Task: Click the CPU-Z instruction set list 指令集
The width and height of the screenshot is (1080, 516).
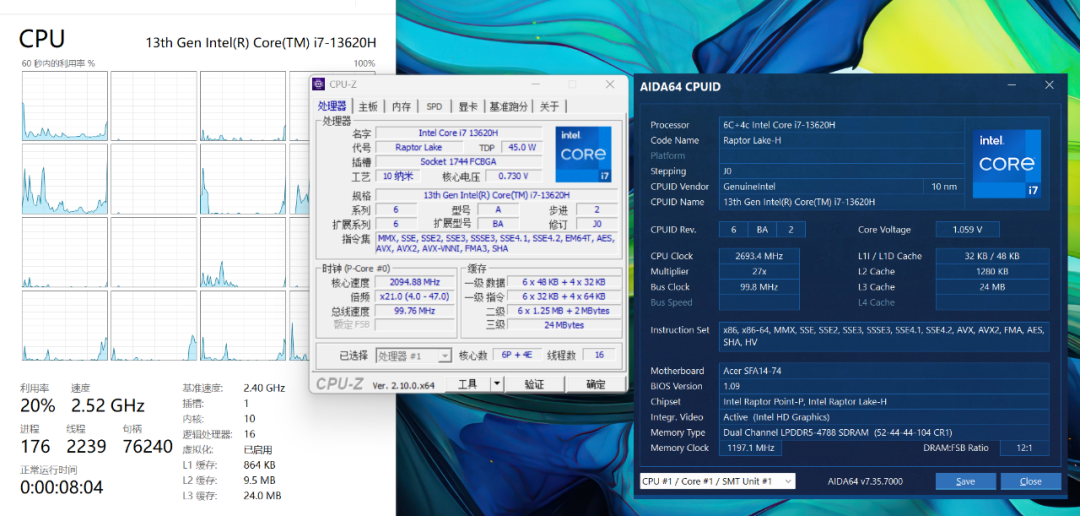Action: pyautogui.click(x=495, y=243)
